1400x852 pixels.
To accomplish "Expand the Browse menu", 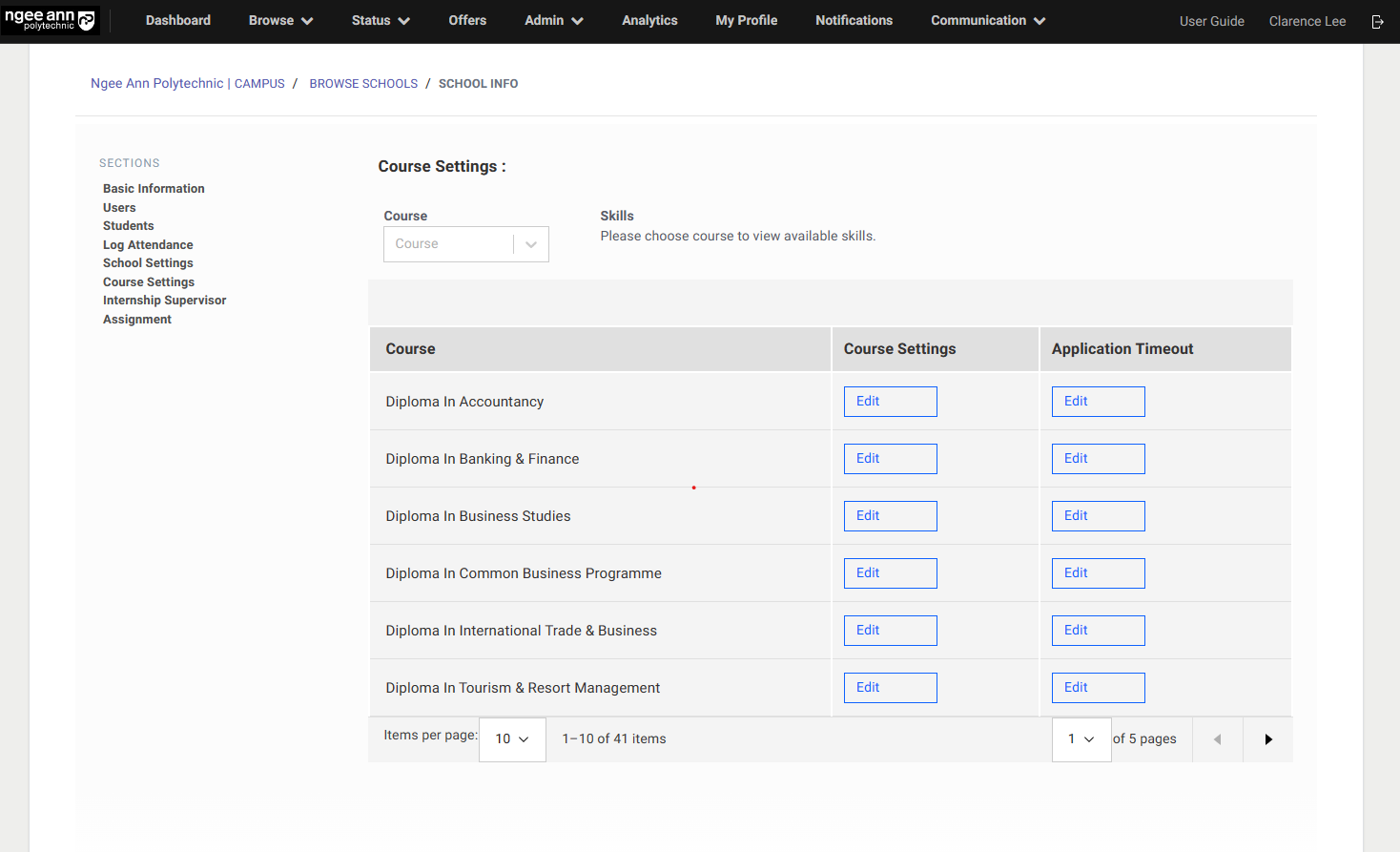I will (x=280, y=20).
